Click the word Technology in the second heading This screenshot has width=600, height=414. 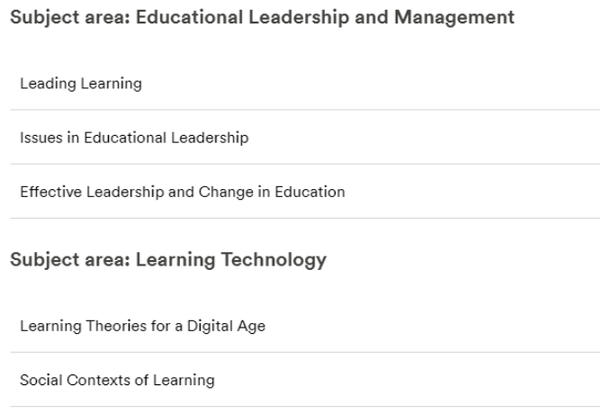pyautogui.click(x=274, y=260)
